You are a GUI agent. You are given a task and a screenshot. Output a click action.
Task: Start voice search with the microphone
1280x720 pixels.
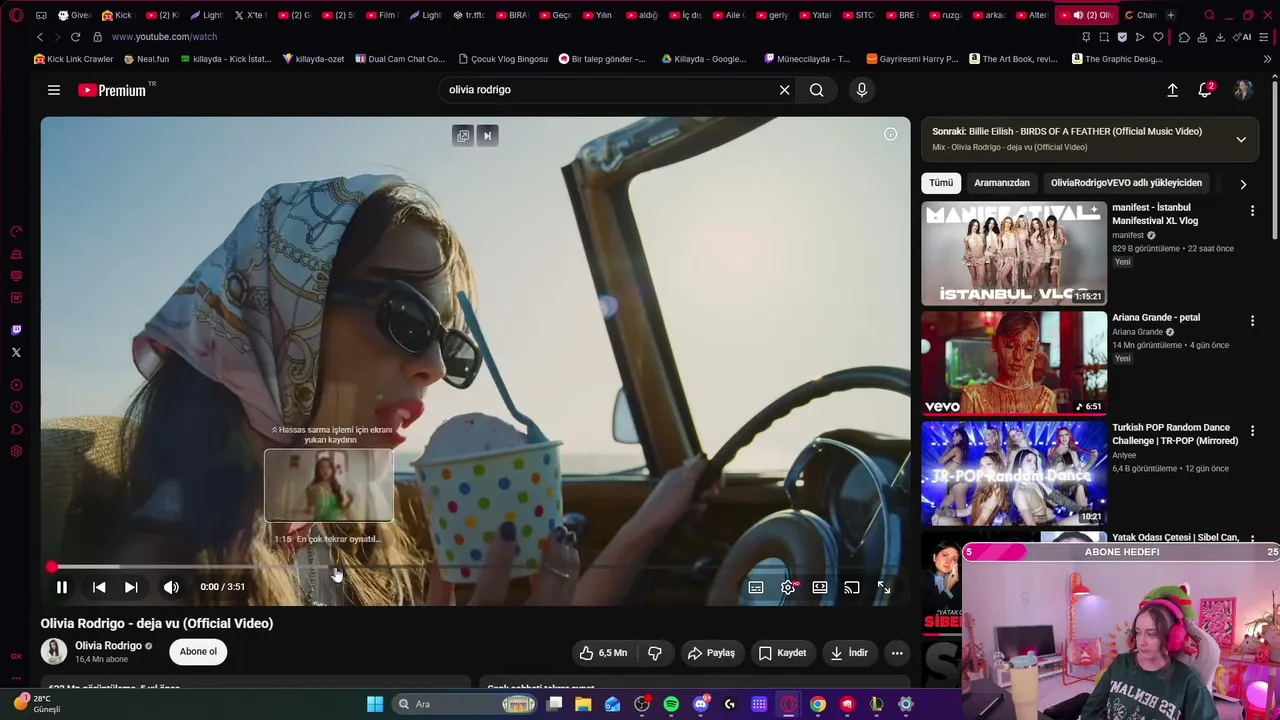pyautogui.click(x=862, y=90)
